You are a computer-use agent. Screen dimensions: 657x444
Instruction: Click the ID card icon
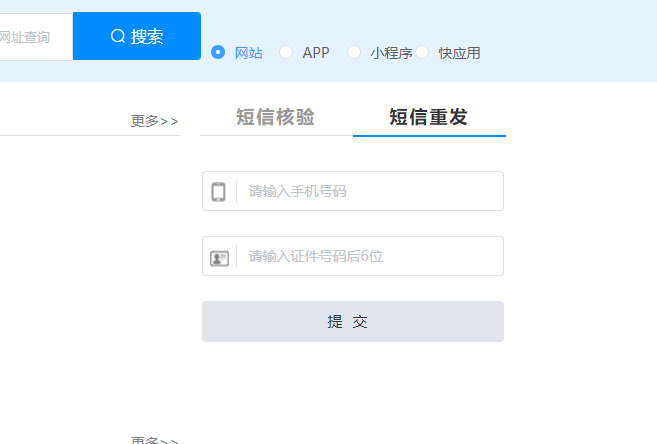[220, 258]
